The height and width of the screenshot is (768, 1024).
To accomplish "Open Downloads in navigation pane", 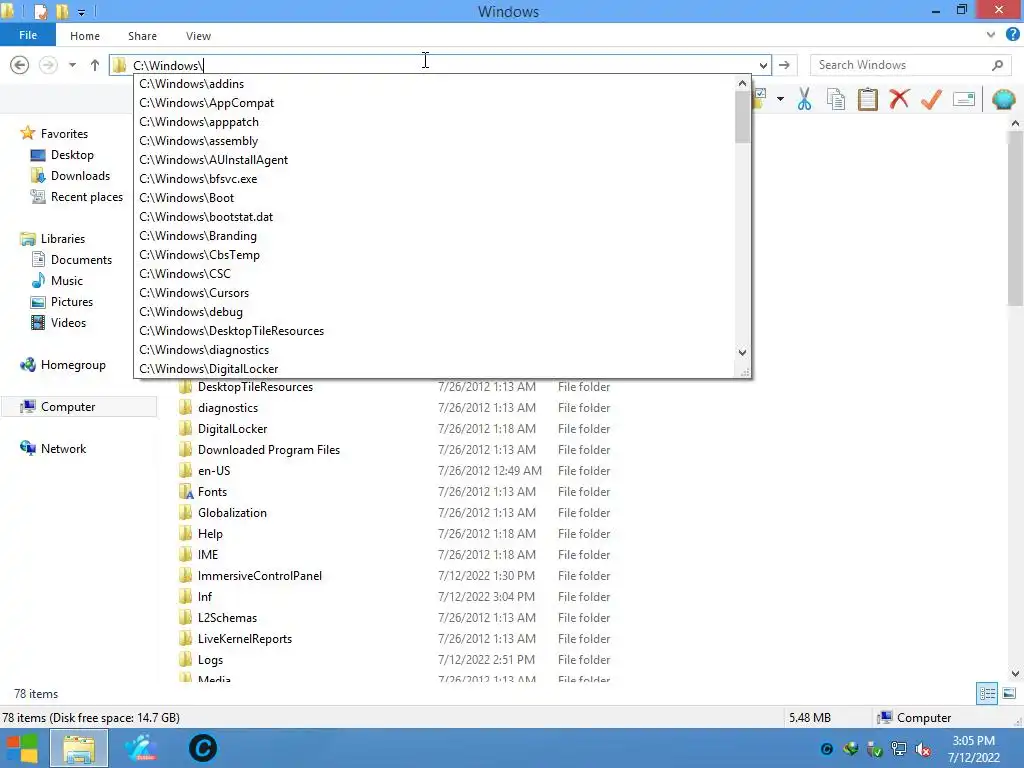I will click(80, 176).
